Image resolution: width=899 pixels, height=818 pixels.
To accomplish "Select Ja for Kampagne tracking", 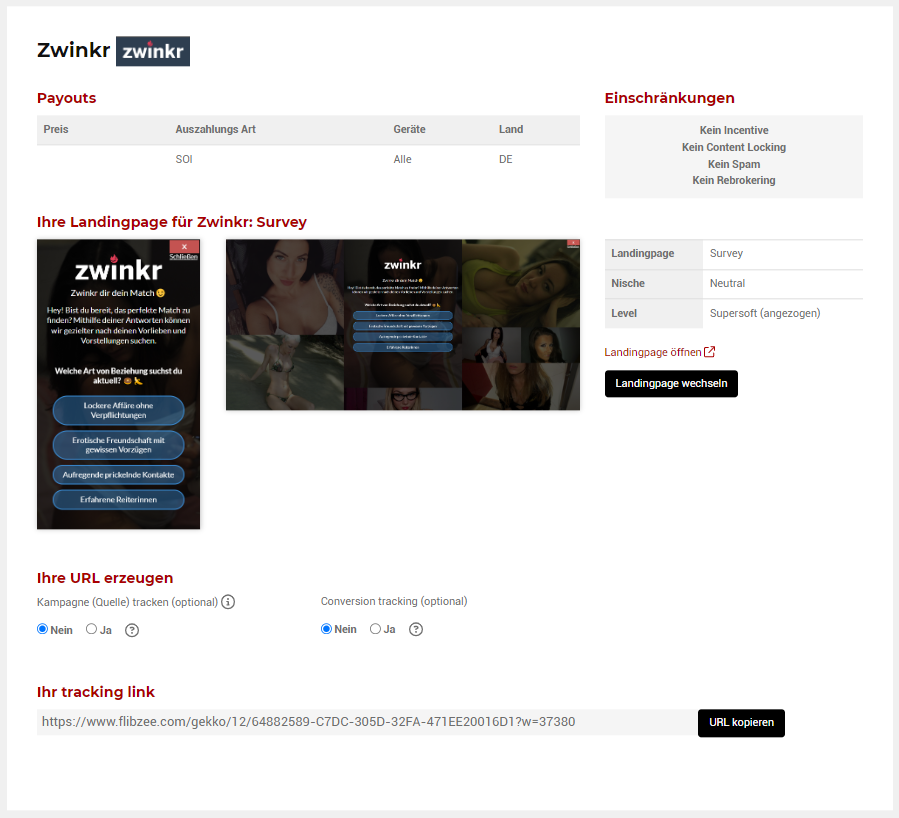I will (x=91, y=629).
